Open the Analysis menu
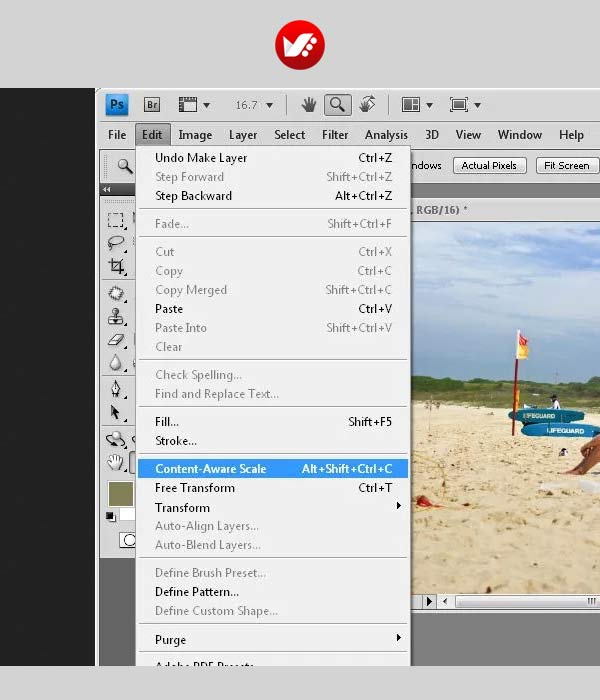 (386, 135)
